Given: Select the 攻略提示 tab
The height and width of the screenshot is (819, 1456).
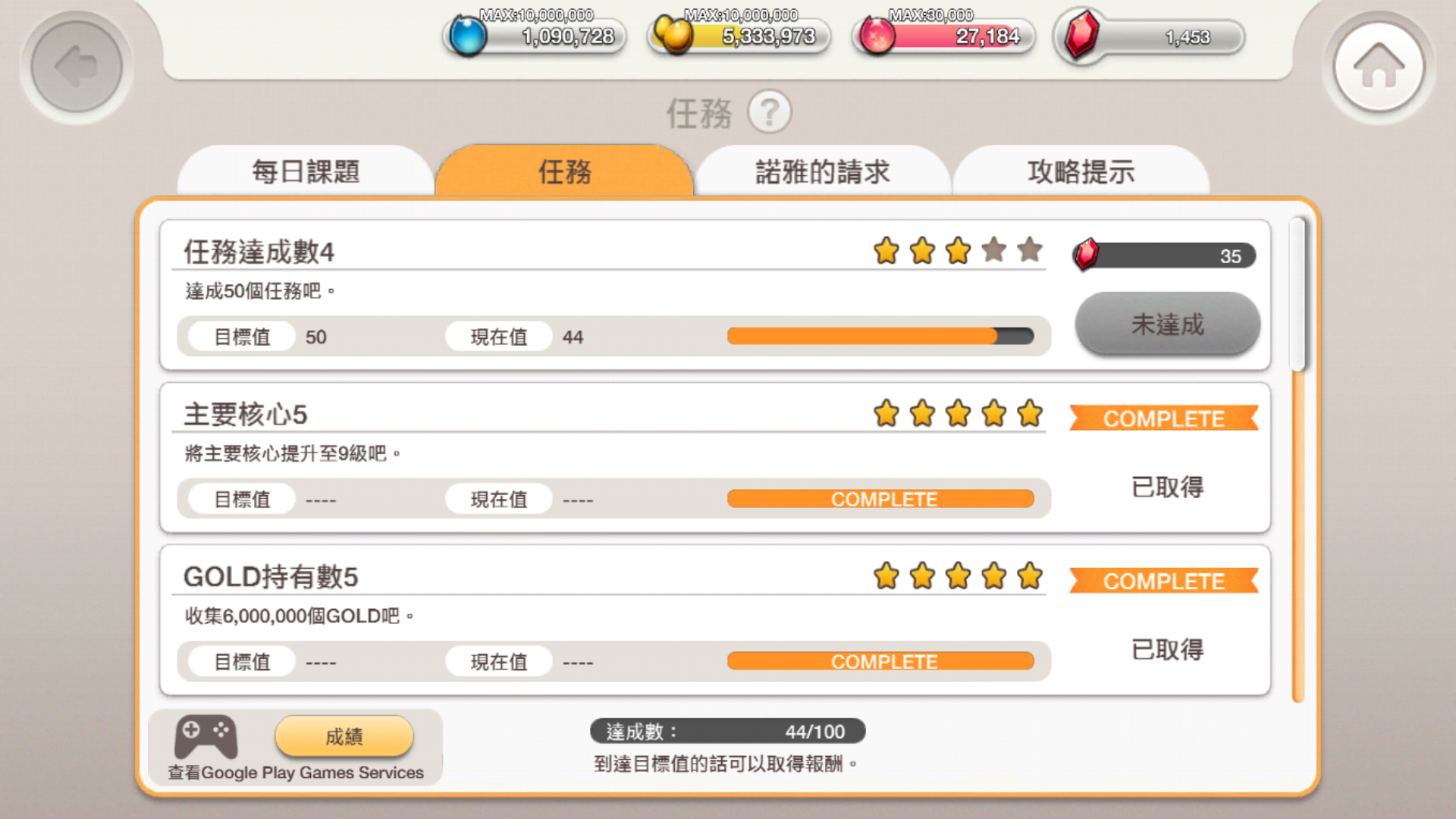Looking at the screenshot, I should (1081, 171).
